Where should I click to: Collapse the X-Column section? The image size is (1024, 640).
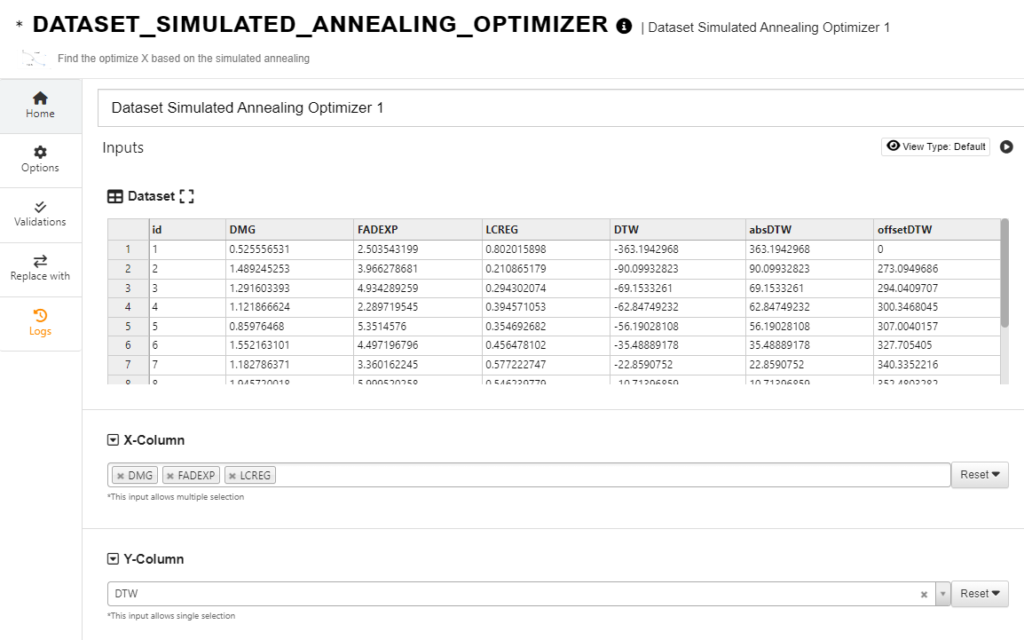coord(113,440)
